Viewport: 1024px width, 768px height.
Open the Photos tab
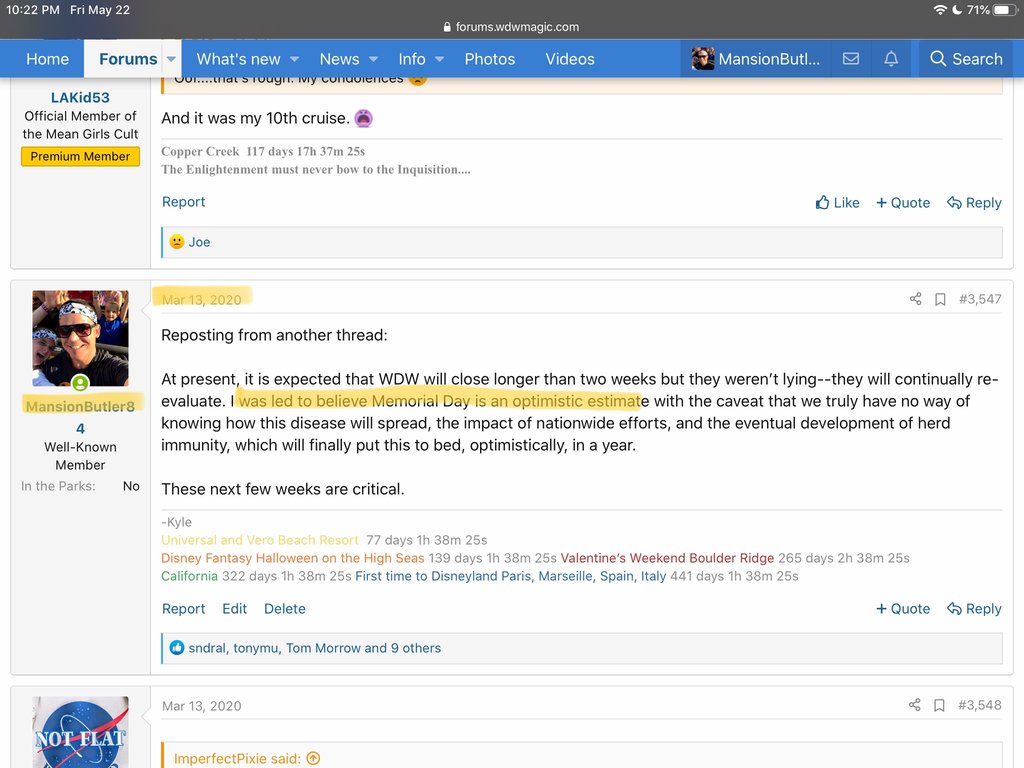coord(489,59)
